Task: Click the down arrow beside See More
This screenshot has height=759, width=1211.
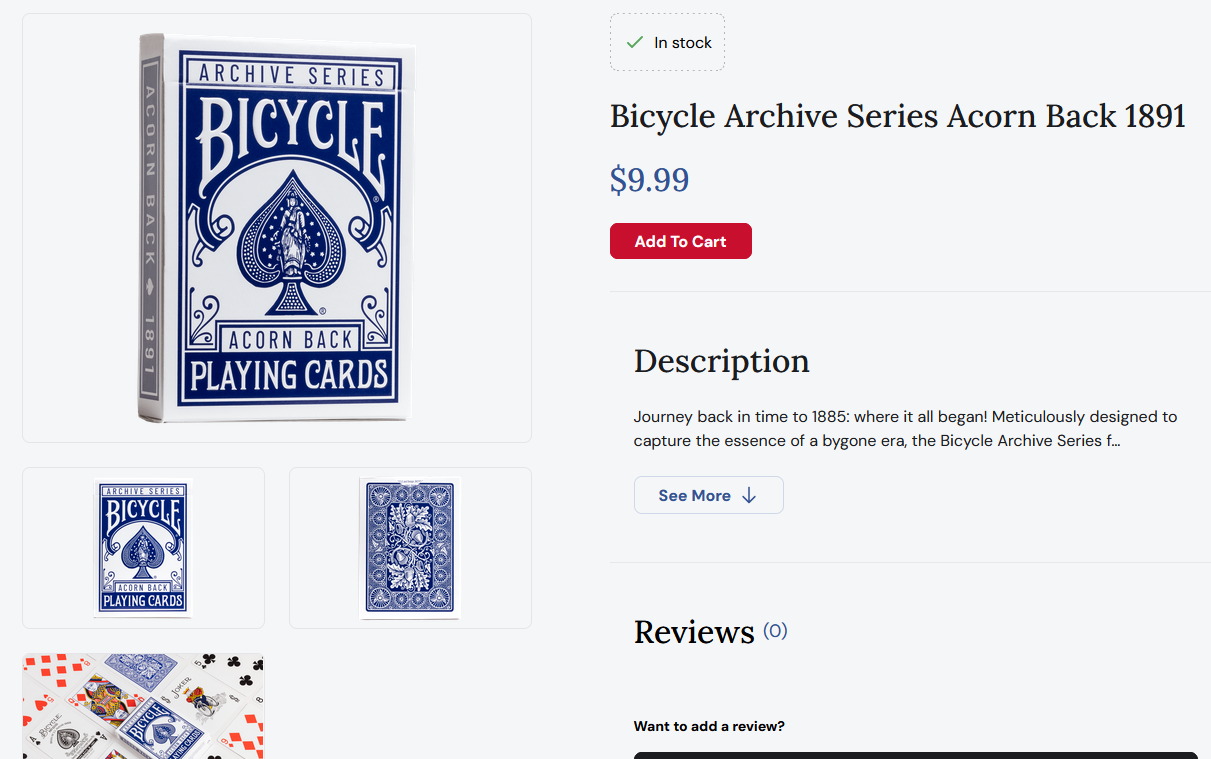Action: [749, 496]
